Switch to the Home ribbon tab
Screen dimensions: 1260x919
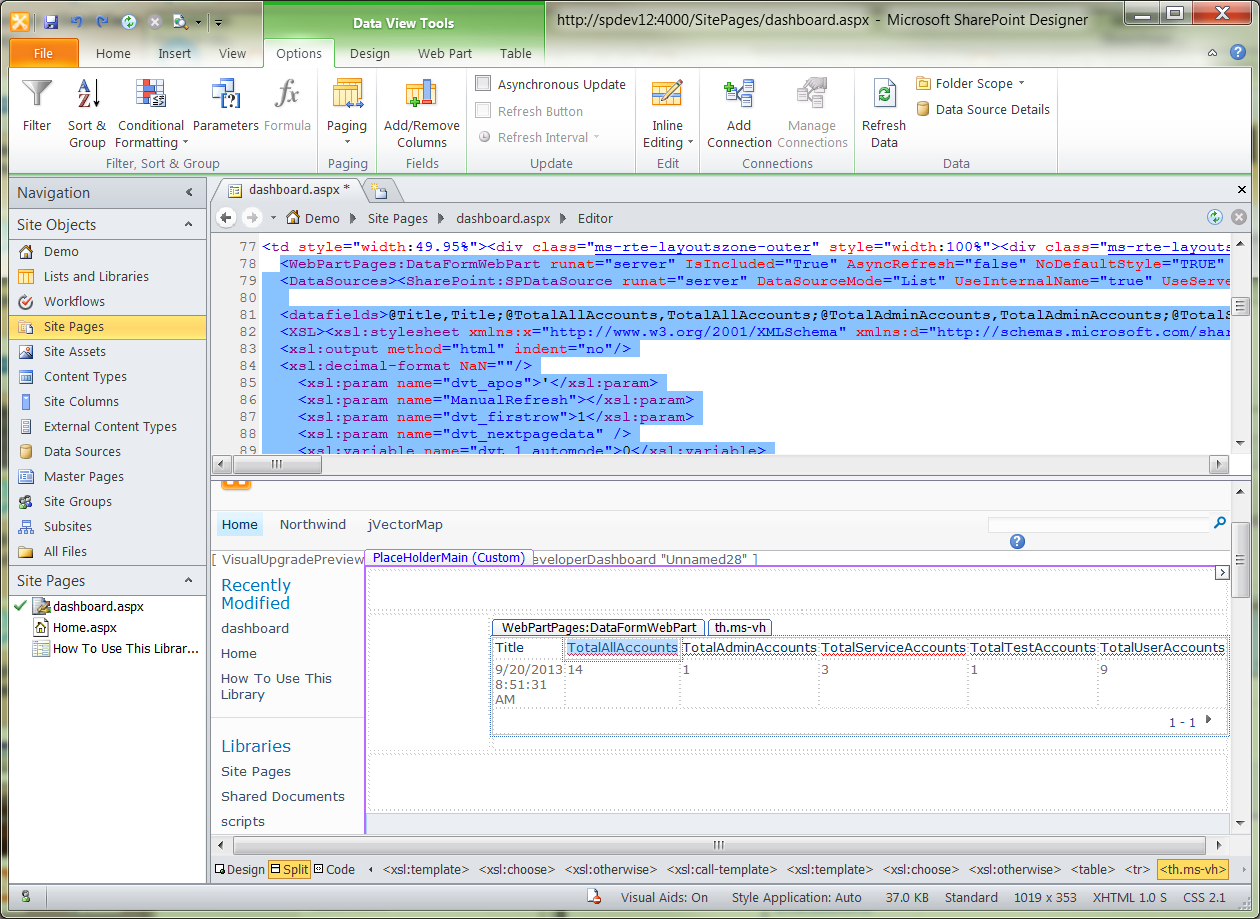click(113, 54)
